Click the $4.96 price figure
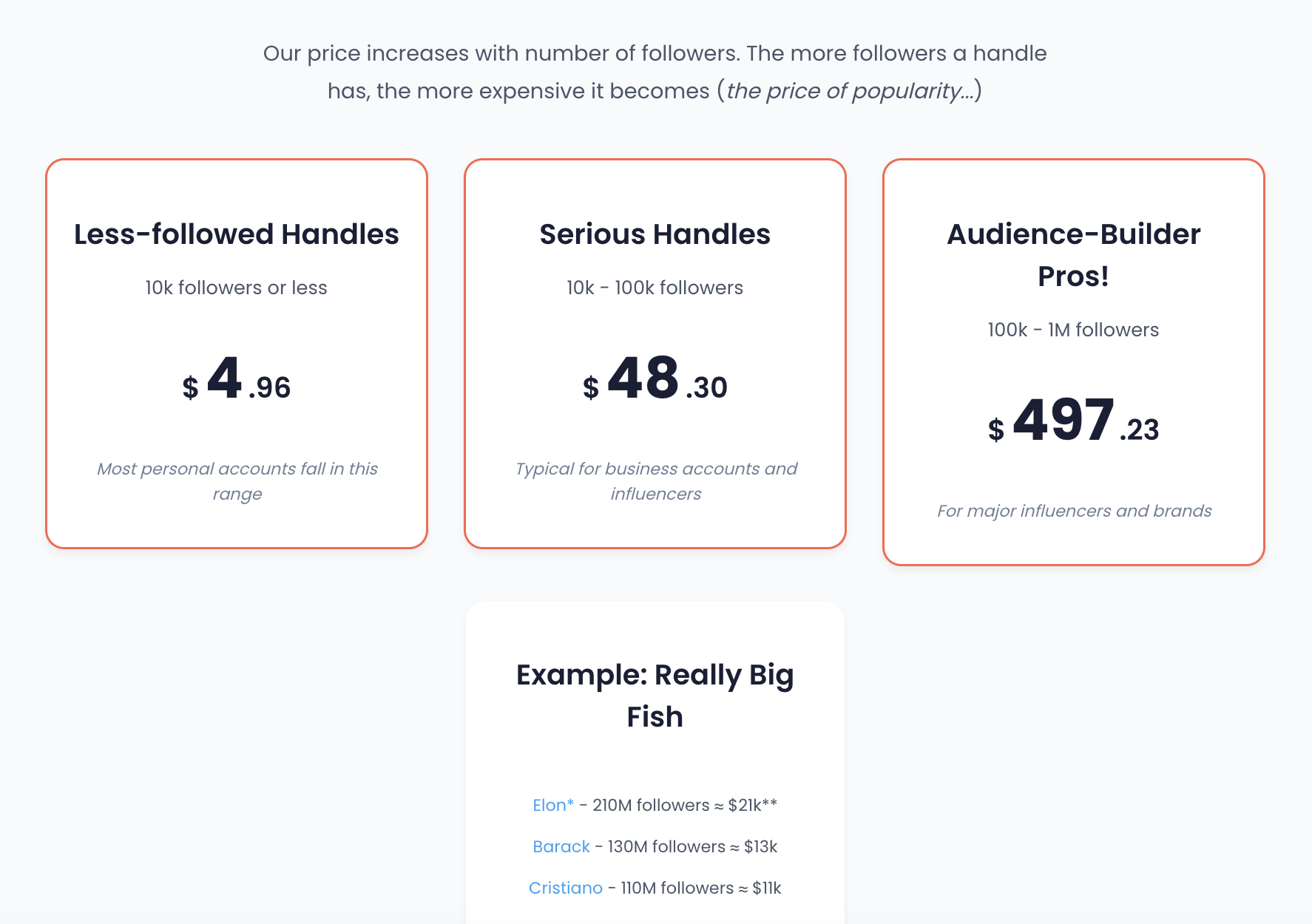Image resolution: width=1312 pixels, height=924 pixels. click(237, 379)
